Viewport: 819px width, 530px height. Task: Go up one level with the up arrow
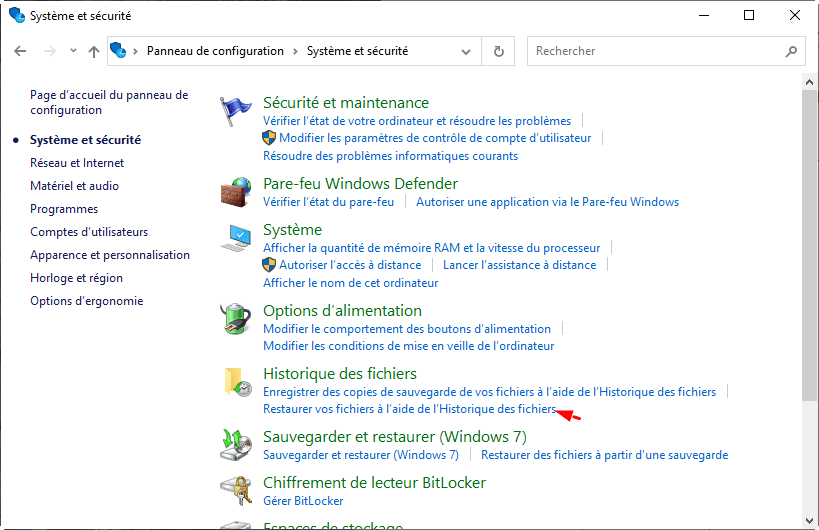coord(93,51)
